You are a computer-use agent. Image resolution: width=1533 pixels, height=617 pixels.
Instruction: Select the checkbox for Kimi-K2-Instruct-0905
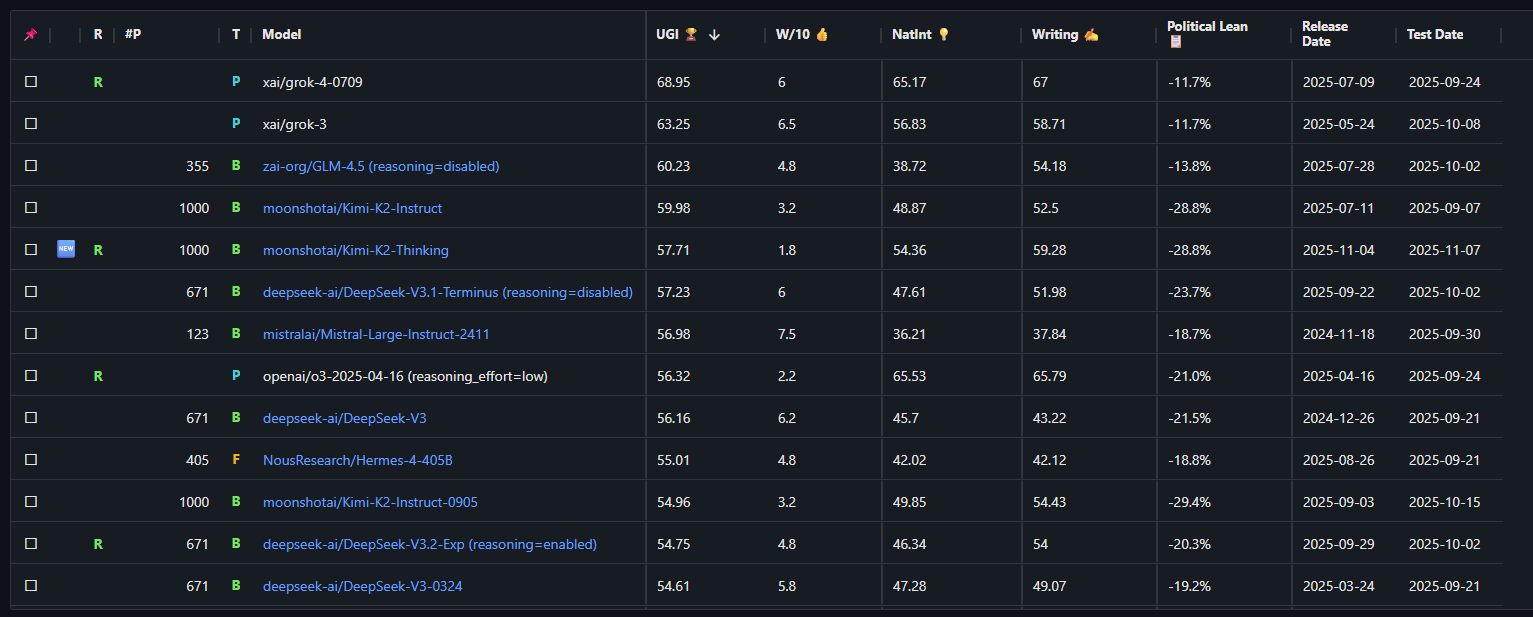click(x=31, y=502)
